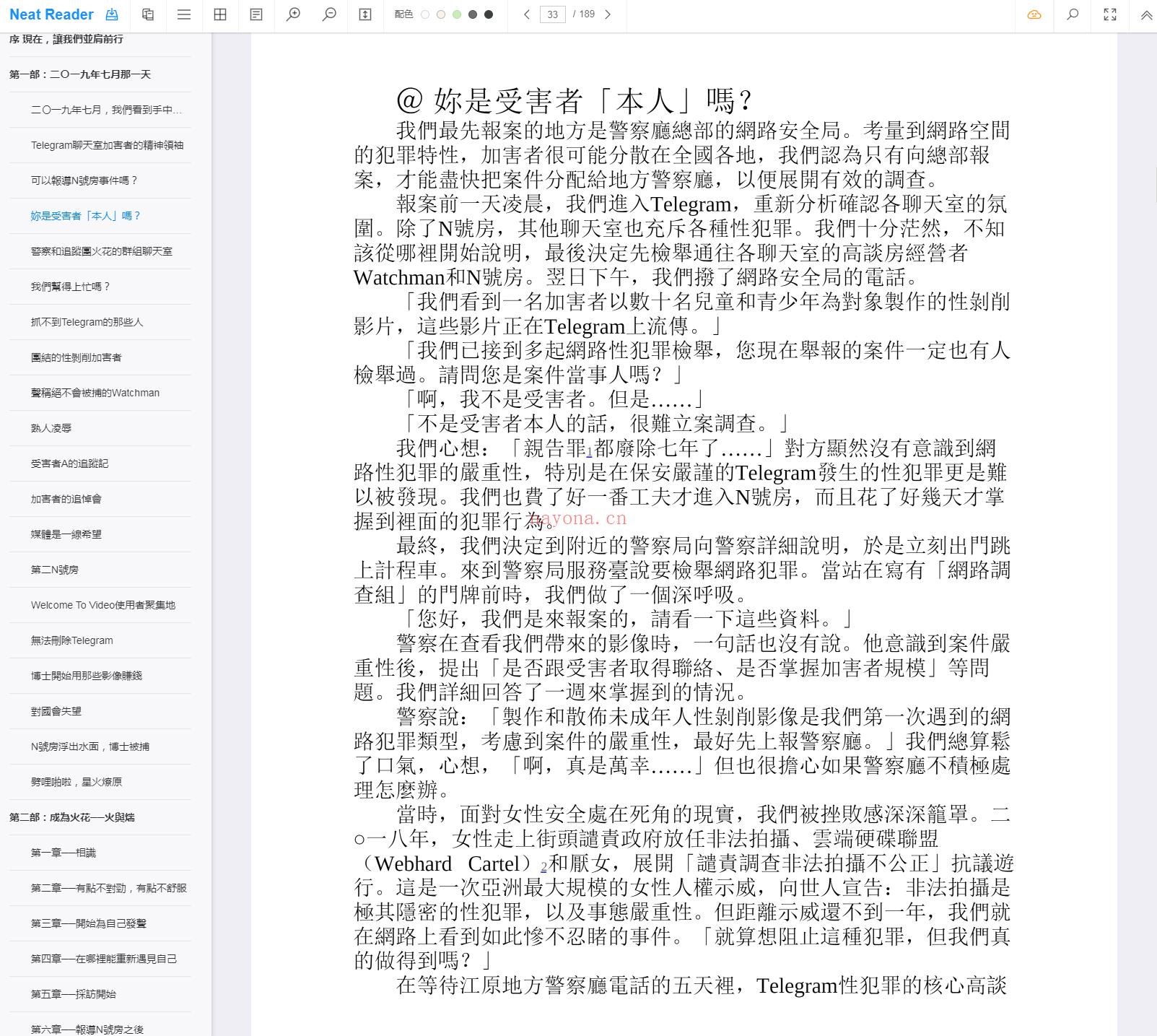Open chapter 加害者的追悼會
Viewport: 1157px width, 1036px height.
[x=66, y=499]
